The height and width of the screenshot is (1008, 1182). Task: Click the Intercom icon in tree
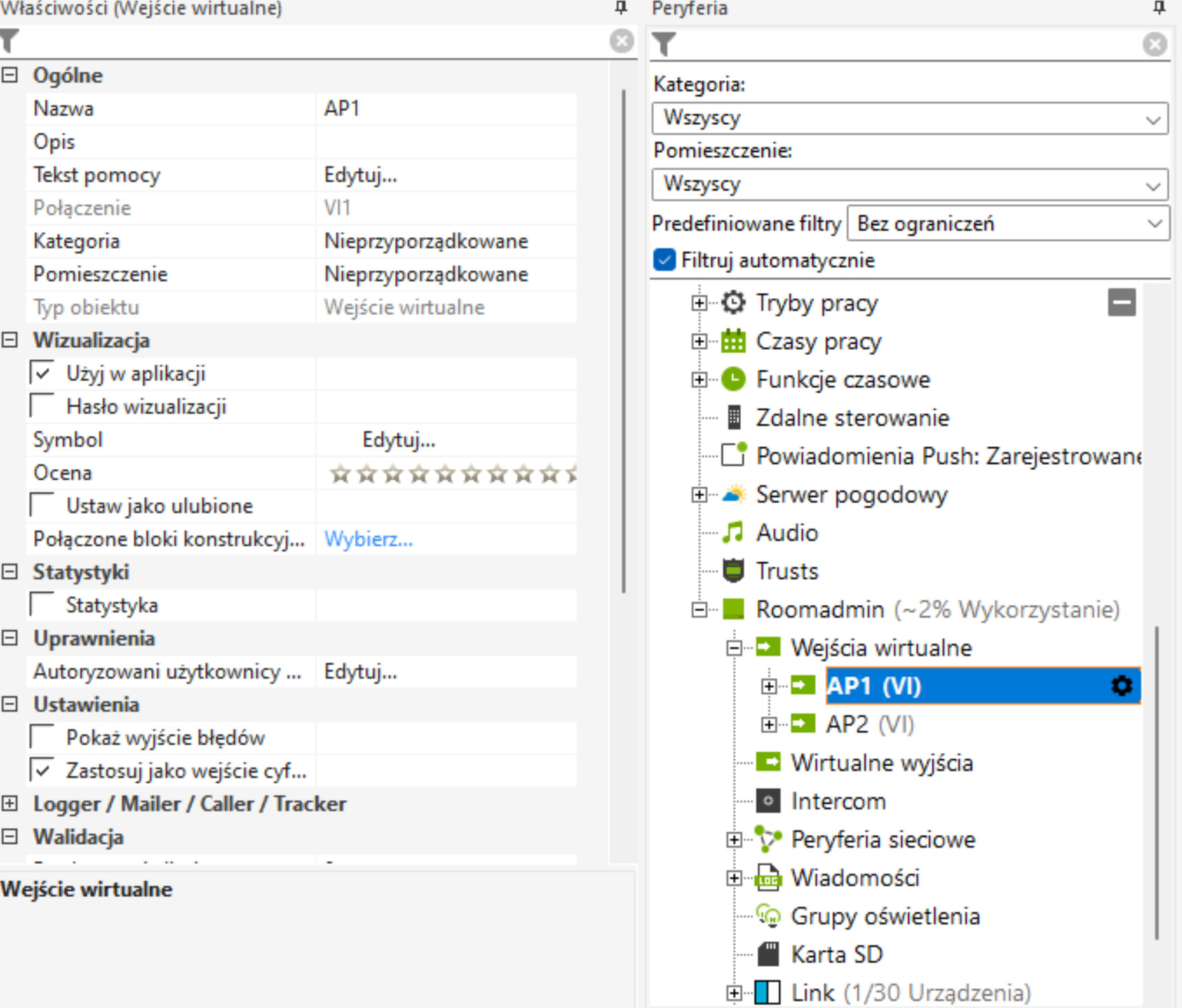coord(767,801)
